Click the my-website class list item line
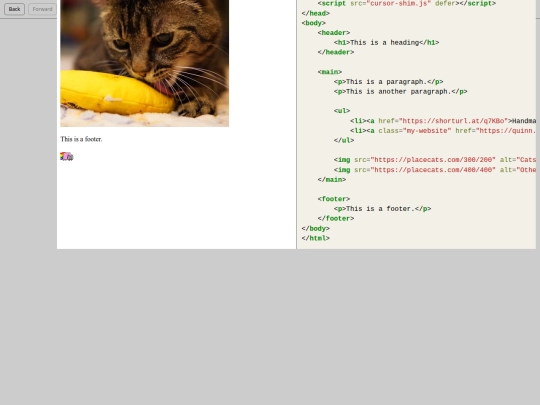 click(x=443, y=131)
